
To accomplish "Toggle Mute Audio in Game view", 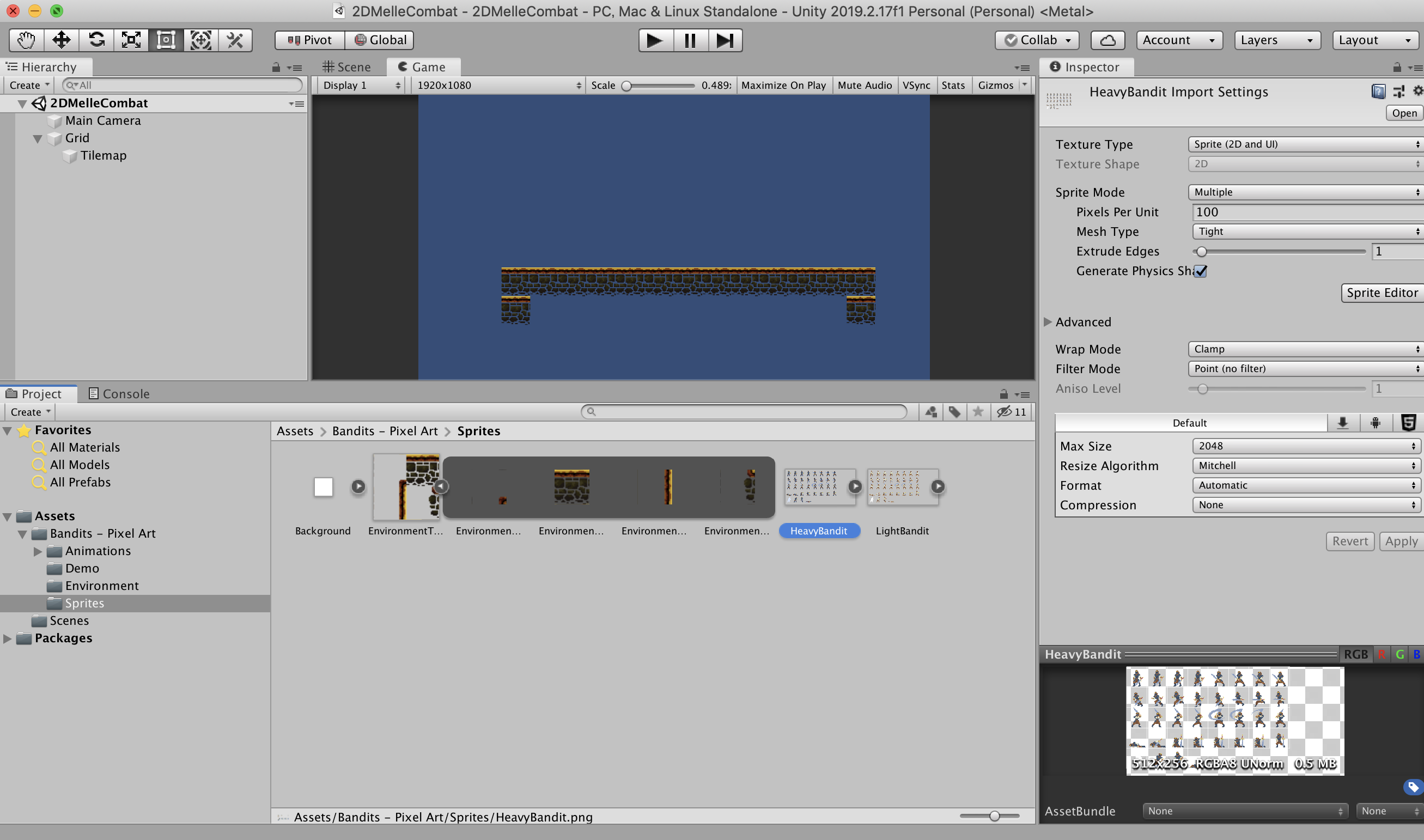I will point(864,86).
